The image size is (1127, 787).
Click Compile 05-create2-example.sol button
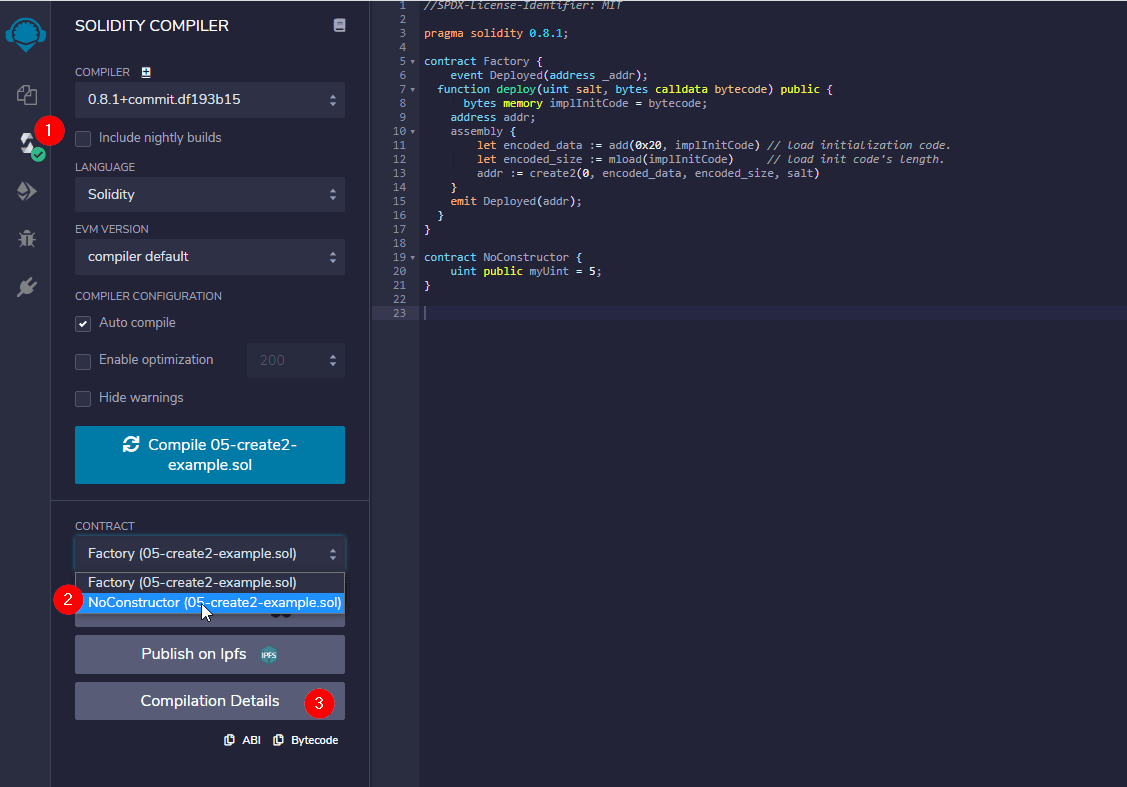(x=210, y=455)
